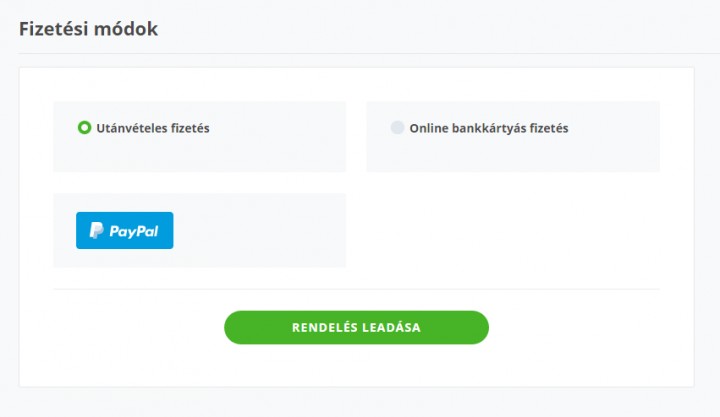
Task: Select the Utánvételes fizetés radio button
Action: [x=84, y=128]
